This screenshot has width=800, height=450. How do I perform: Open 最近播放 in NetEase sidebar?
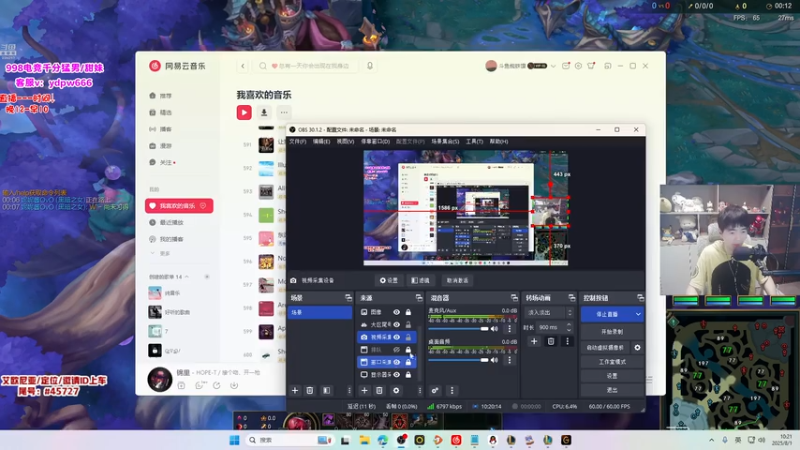coord(171,222)
